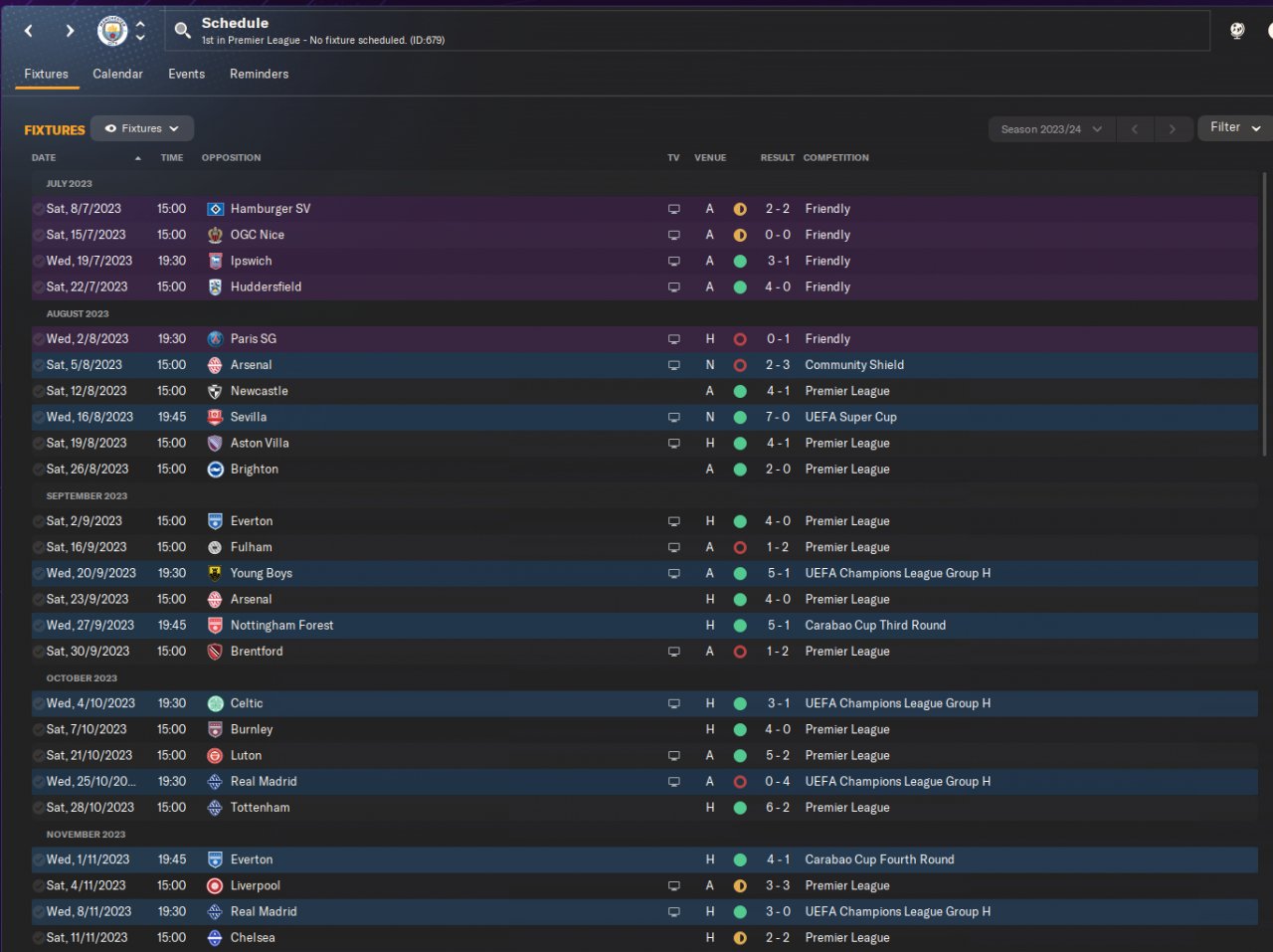
Task: Click the Young Boys club crest
Action: point(215,574)
